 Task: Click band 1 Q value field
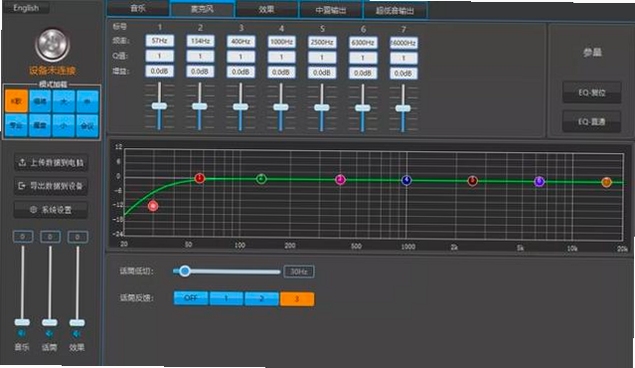pyautogui.click(x=160, y=56)
